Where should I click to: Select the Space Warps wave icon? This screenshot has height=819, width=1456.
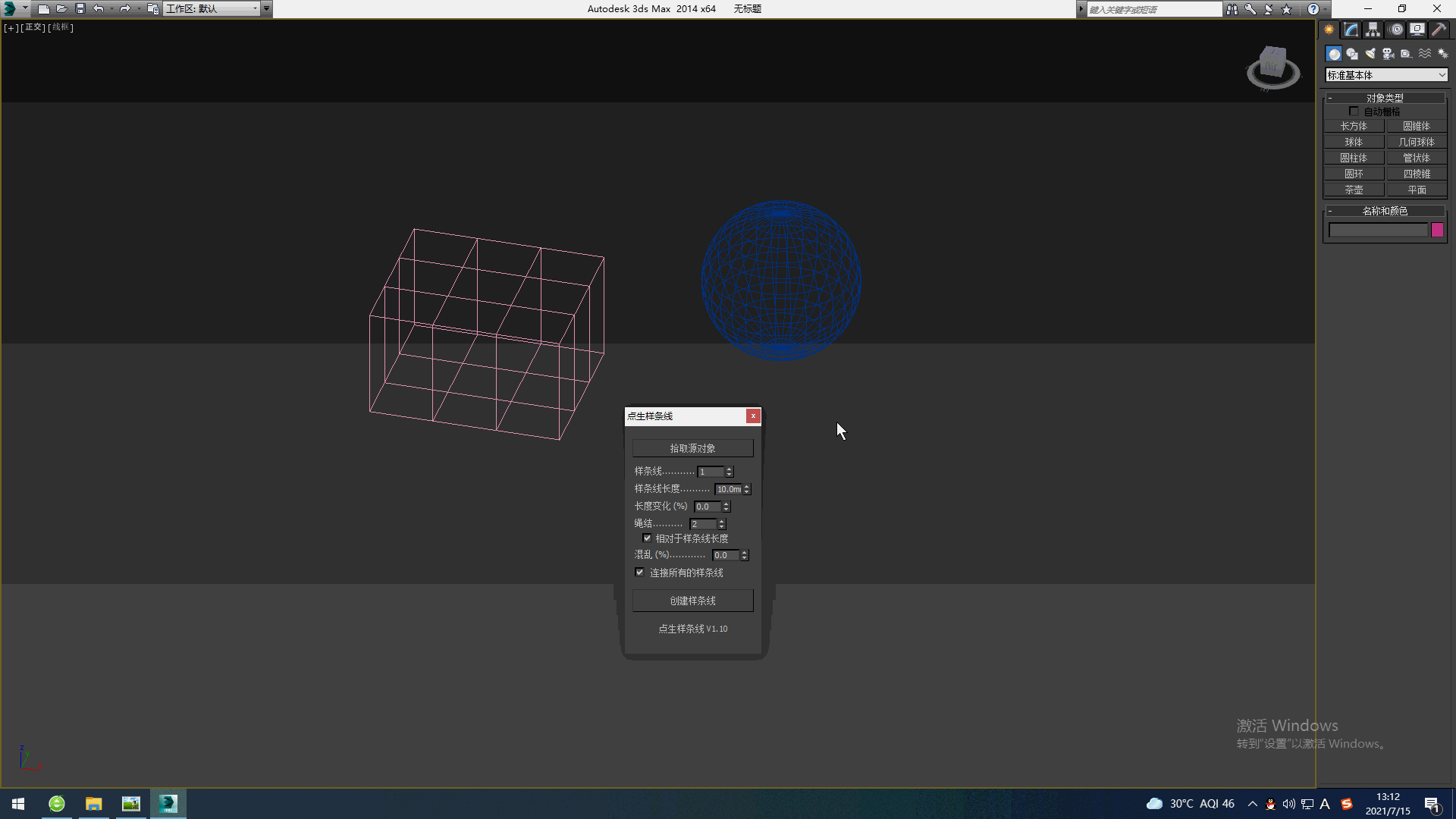tap(1425, 54)
